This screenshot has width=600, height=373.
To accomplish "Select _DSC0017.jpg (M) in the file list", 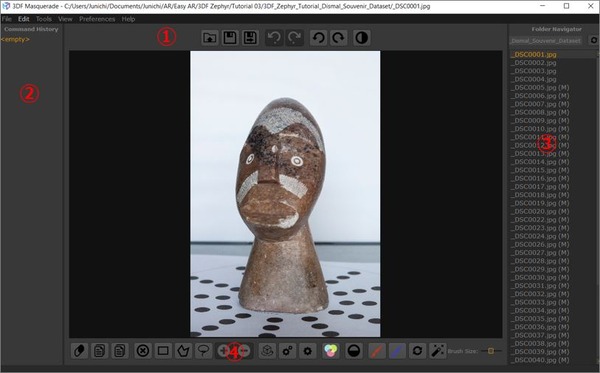I will pos(540,186).
